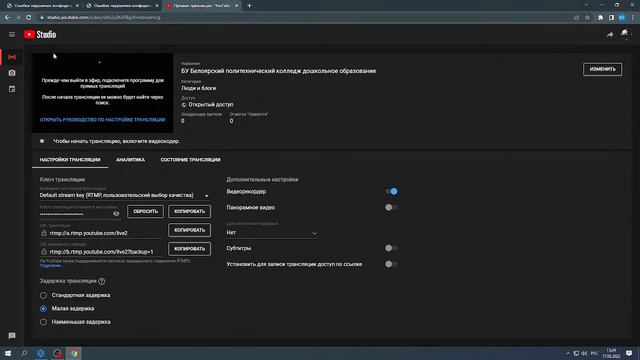Open the YouTube Studio hamburger menu
The height and width of the screenshot is (360, 640).
[x=12, y=35]
